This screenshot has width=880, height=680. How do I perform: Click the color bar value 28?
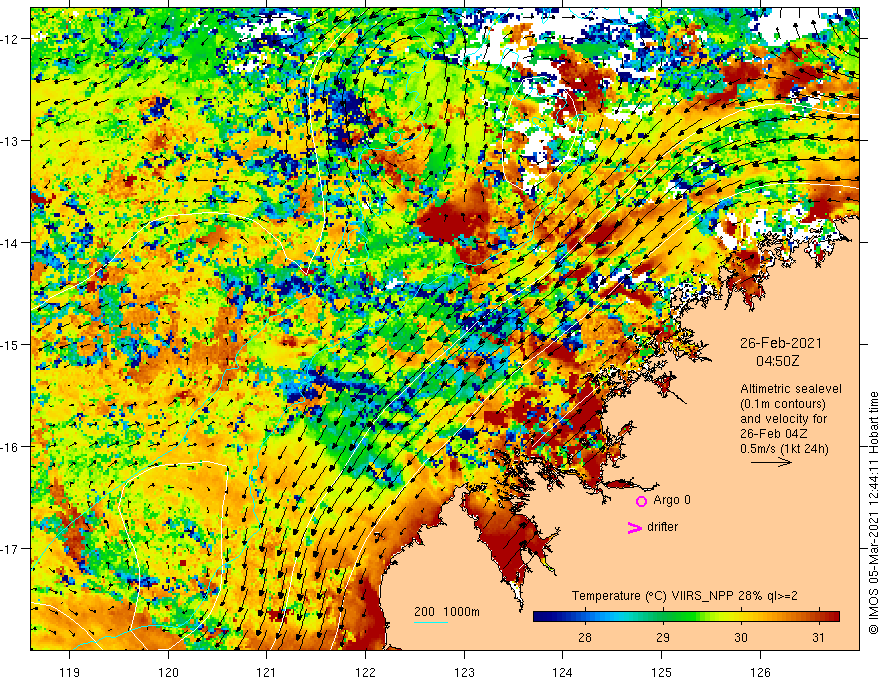tap(585, 637)
